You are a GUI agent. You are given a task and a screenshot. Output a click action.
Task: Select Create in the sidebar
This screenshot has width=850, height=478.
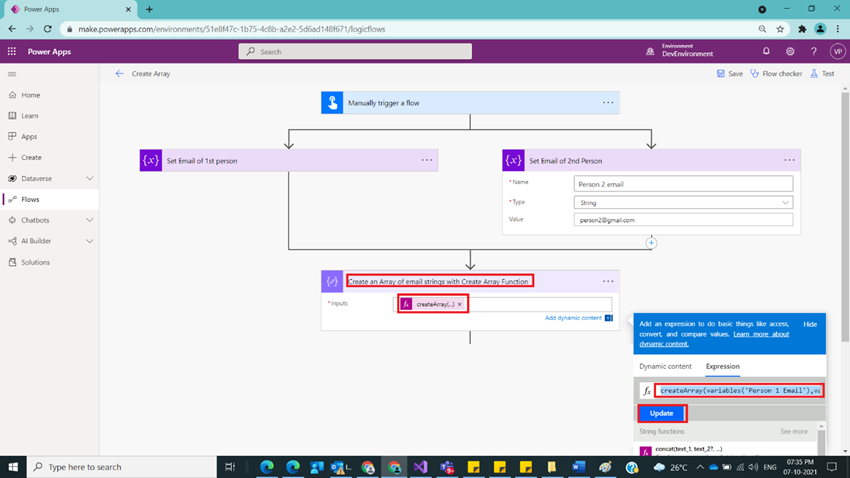pyautogui.click(x=31, y=157)
